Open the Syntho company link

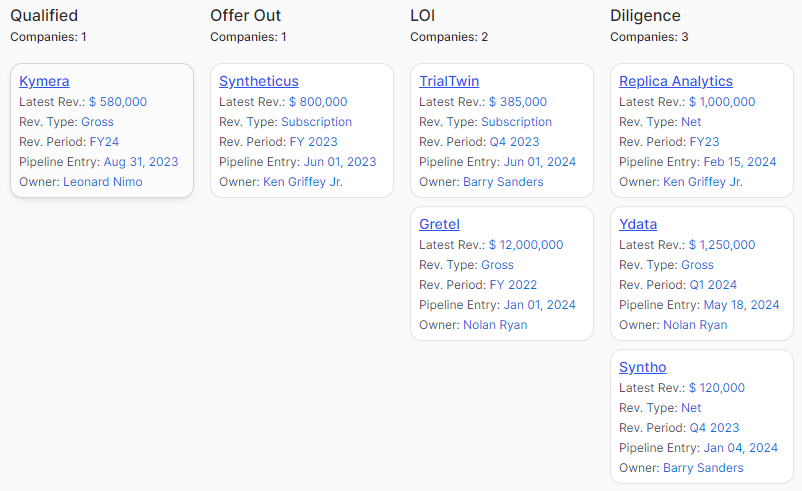point(642,368)
